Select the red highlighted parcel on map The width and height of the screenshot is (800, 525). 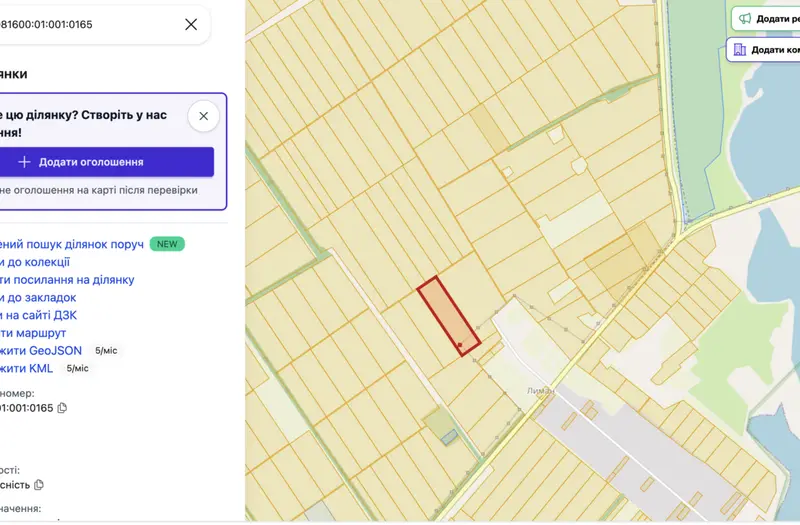point(448,314)
